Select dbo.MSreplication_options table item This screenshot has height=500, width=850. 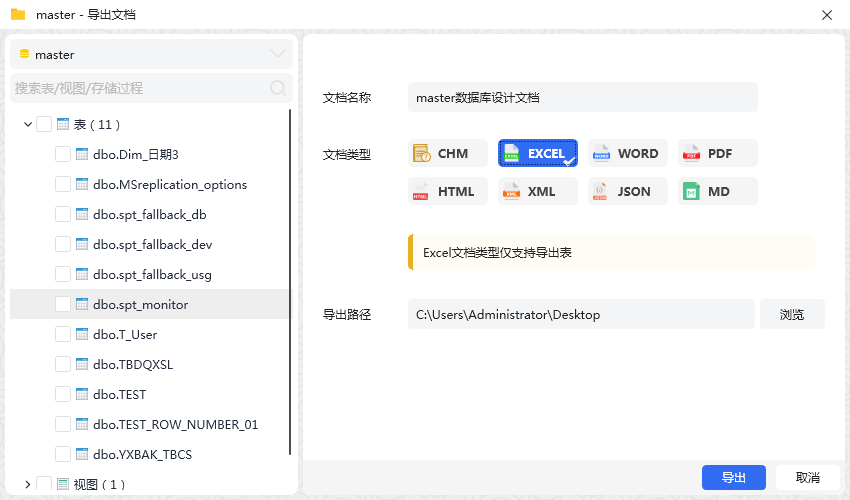(170, 184)
